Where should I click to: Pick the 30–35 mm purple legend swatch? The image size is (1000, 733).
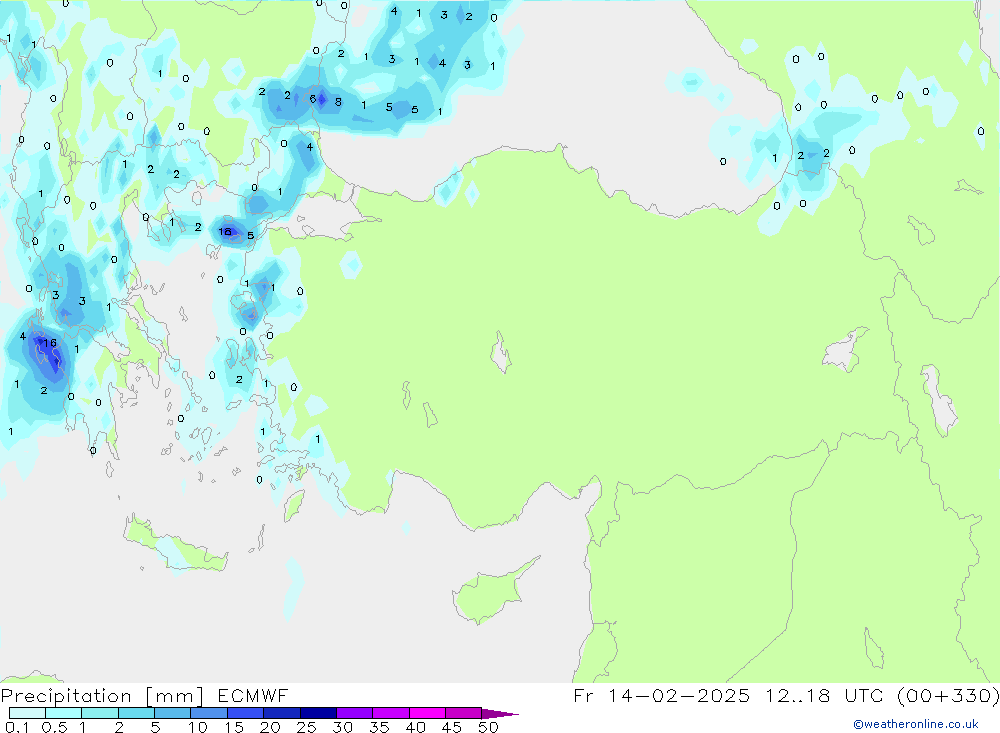tap(354, 713)
